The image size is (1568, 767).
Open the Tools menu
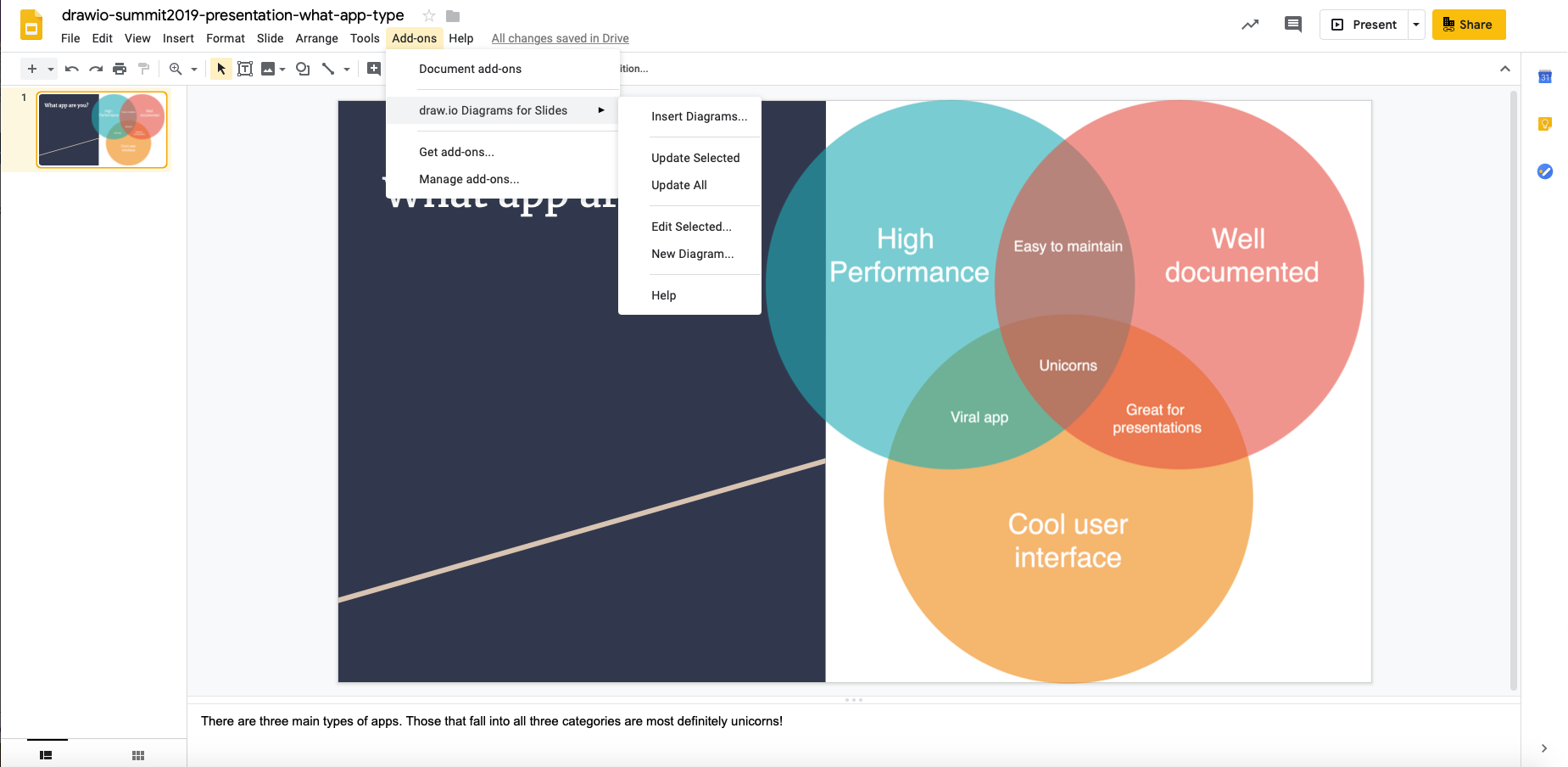click(x=365, y=38)
